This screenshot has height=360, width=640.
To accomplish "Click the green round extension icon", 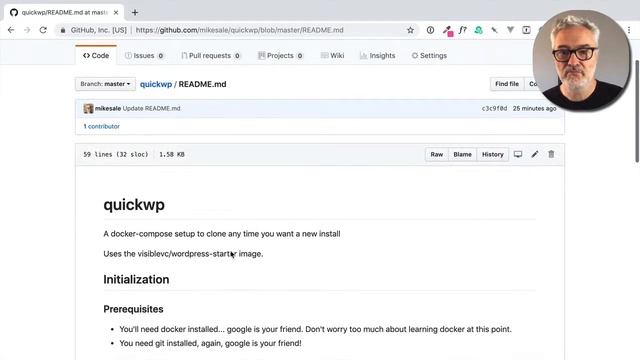I will [x=478, y=30].
